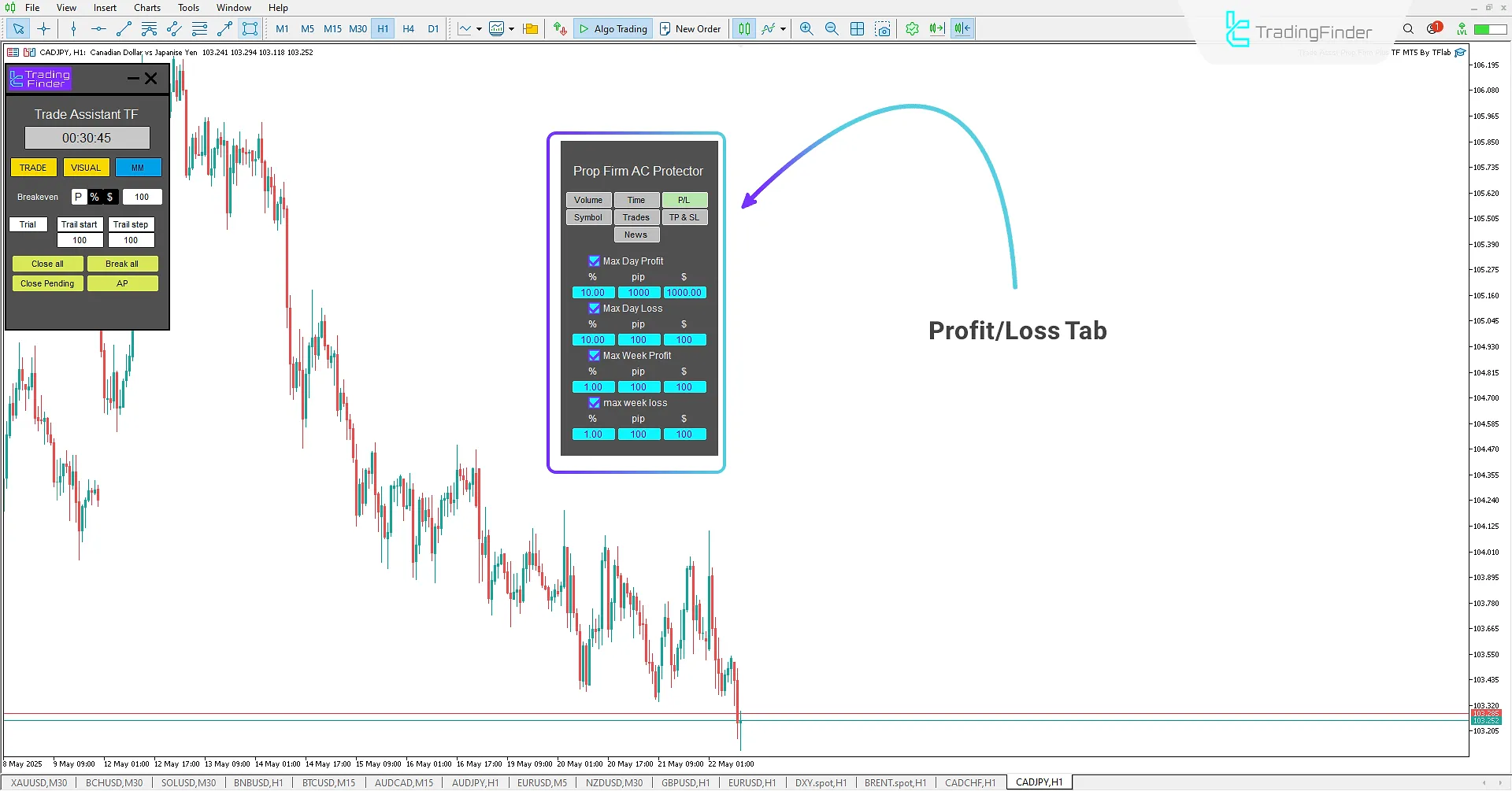This screenshot has height=791, width=1512.
Task: Toggle the max week loss checkbox
Action: [x=594, y=403]
